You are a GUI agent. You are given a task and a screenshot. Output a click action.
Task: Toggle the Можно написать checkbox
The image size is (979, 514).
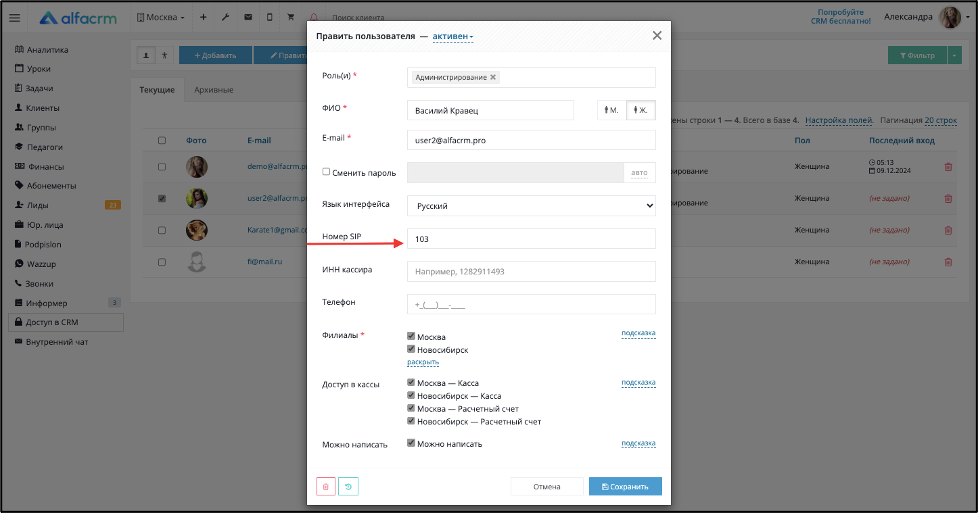411,443
